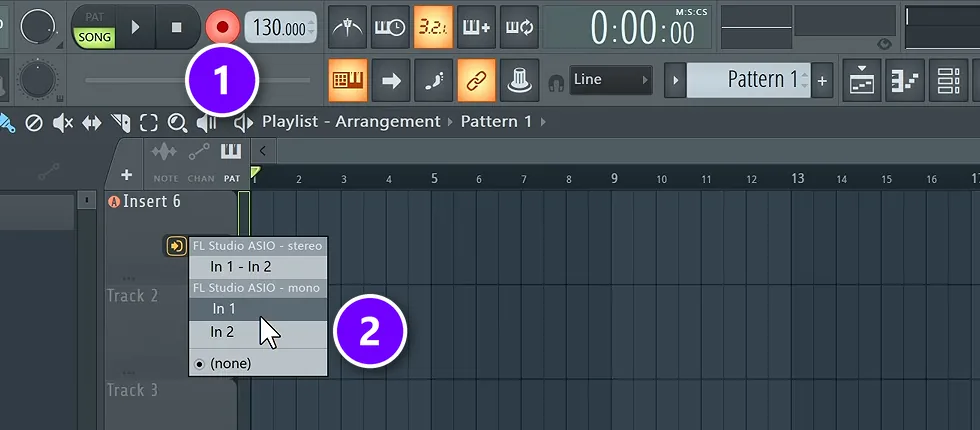Image resolution: width=980 pixels, height=430 pixels.
Task: Select the Insert 6 track header
Action: pyautogui.click(x=171, y=236)
